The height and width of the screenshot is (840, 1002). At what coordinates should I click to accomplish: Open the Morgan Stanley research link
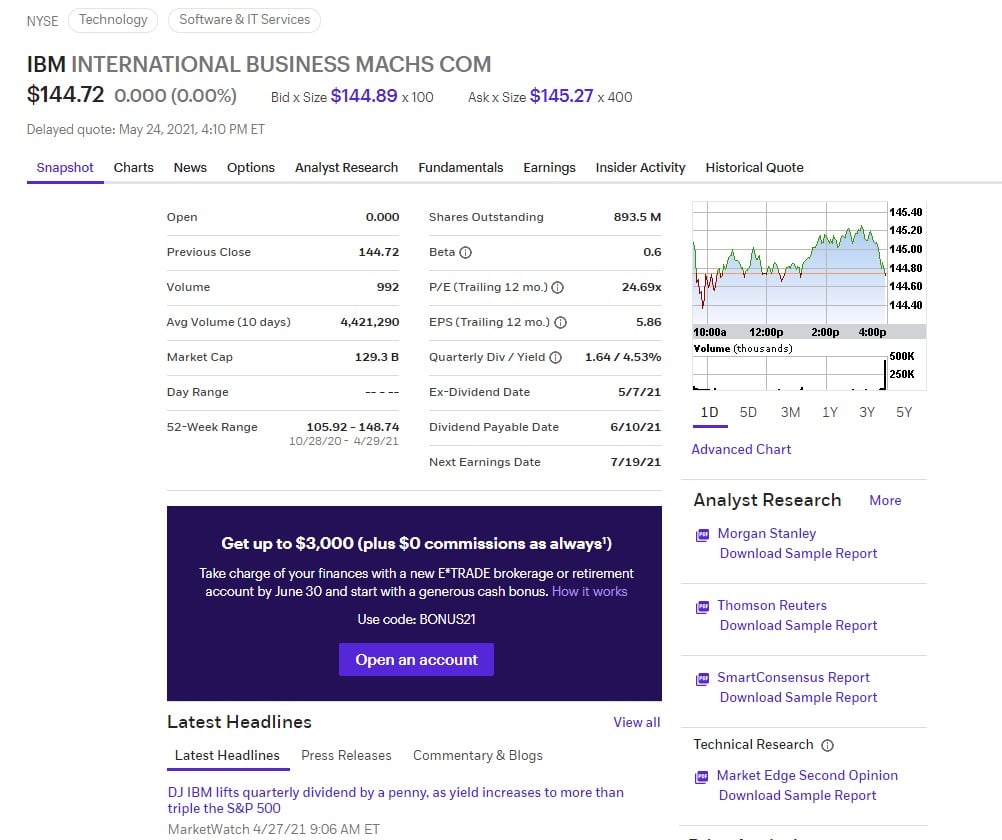[767, 533]
